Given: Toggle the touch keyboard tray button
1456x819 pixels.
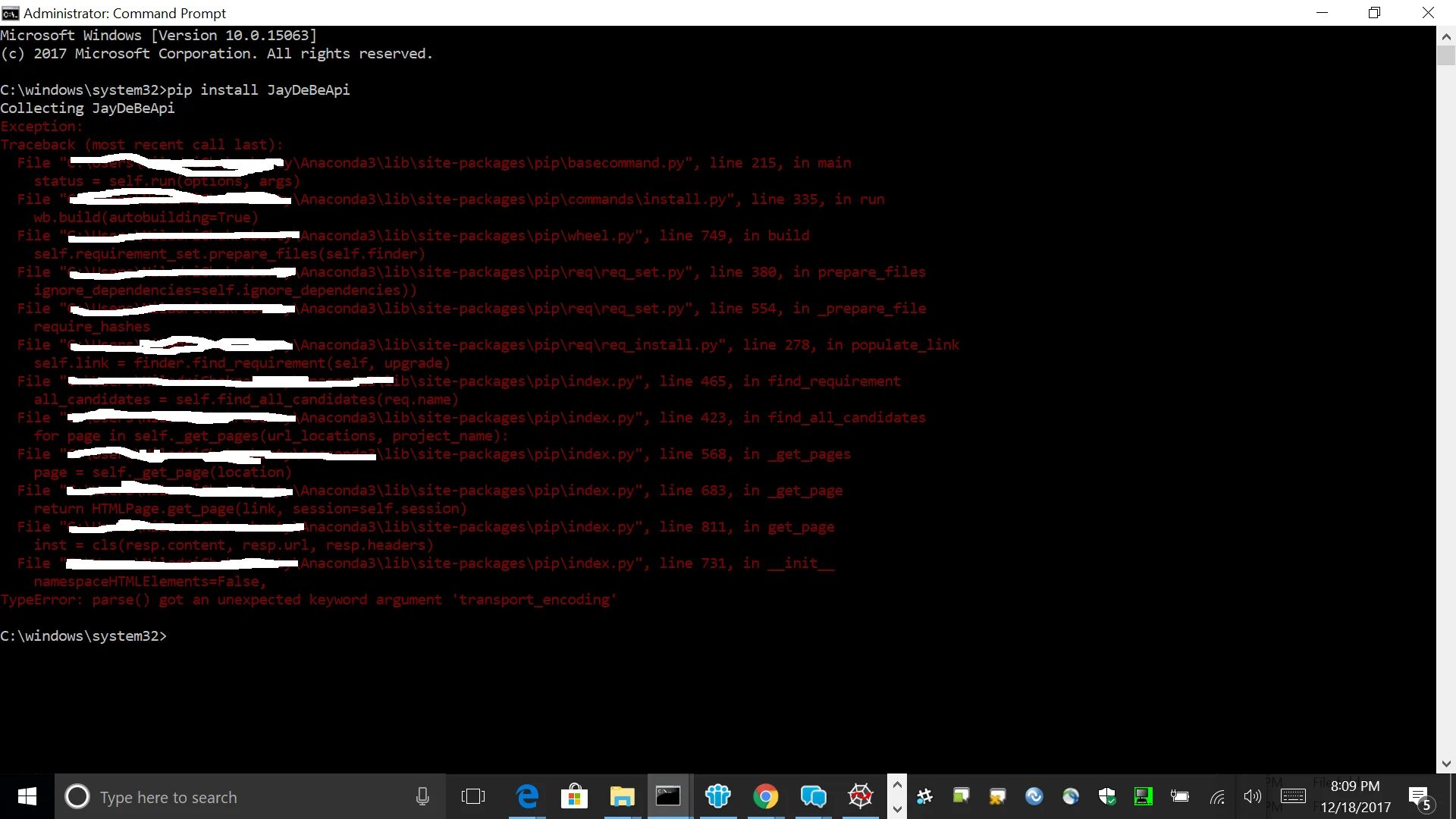Looking at the screenshot, I should tap(1293, 796).
